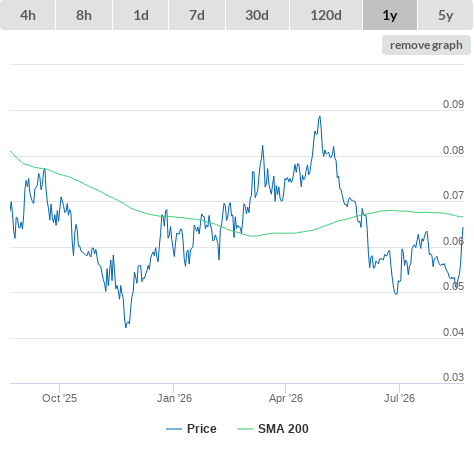Viewport: 474px width, 455px height.
Task: Select the 4h time range tab
Action: click(27, 15)
